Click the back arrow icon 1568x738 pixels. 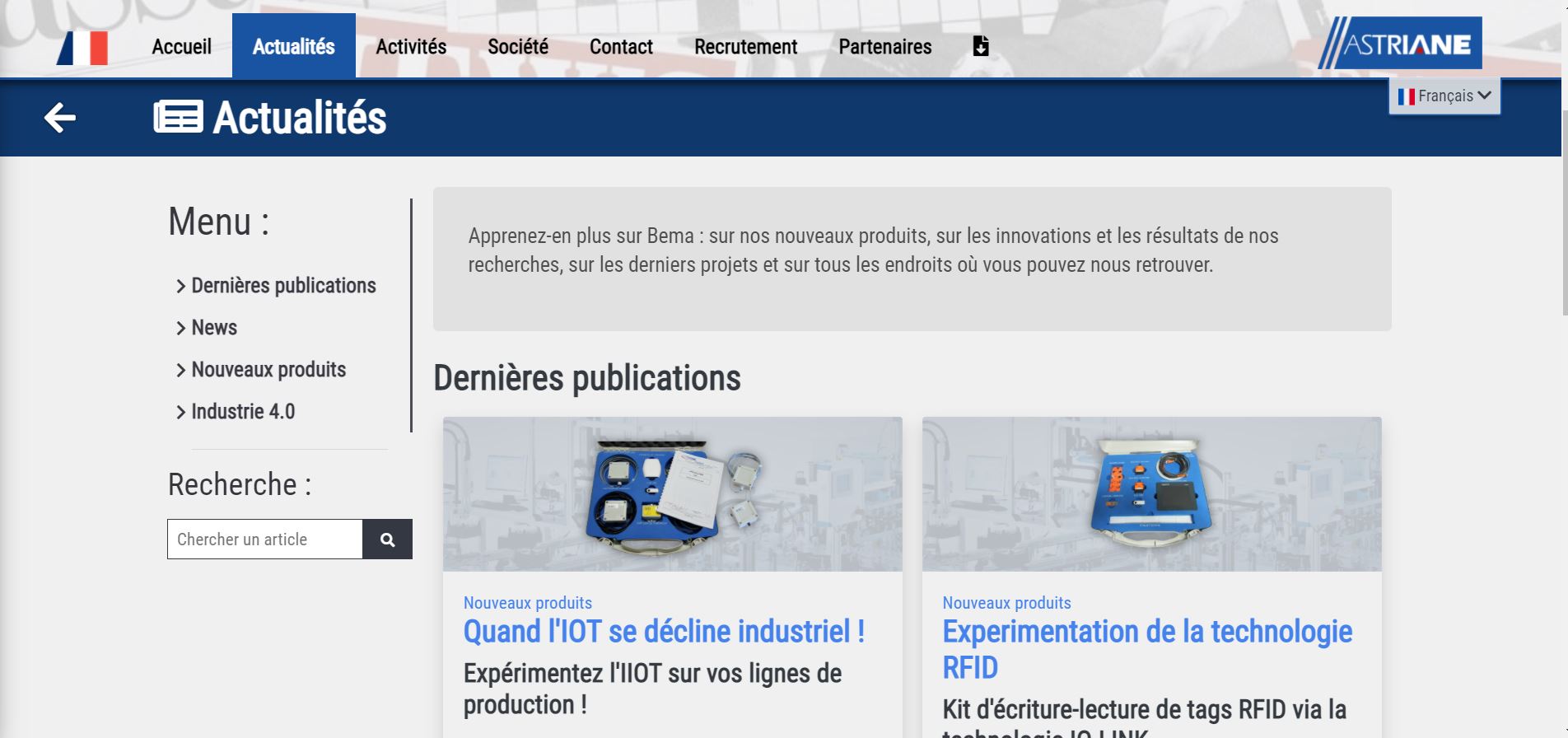tap(59, 117)
